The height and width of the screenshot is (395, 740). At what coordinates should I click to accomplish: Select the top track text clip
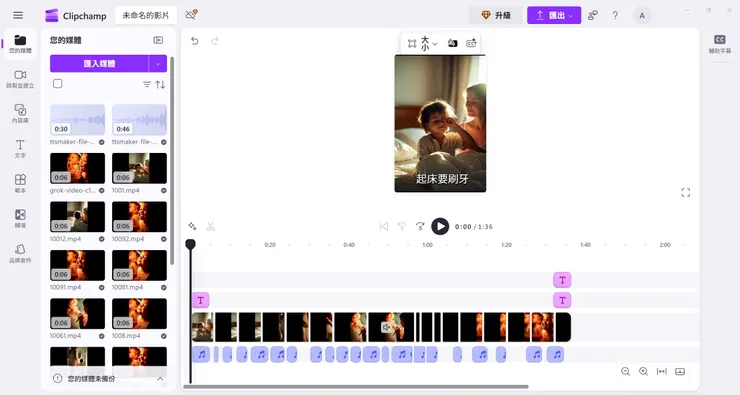[x=562, y=280]
